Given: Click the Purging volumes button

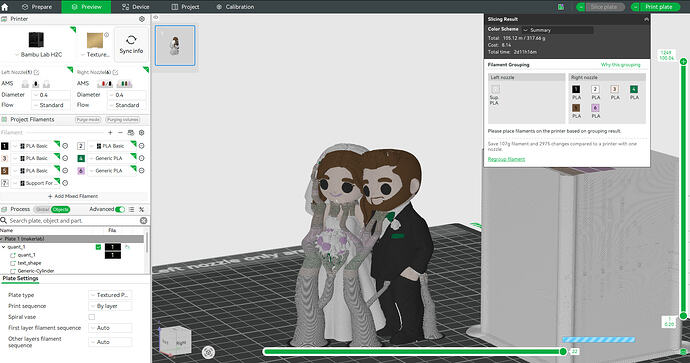Looking at the screenshot, I should (123, 120).
